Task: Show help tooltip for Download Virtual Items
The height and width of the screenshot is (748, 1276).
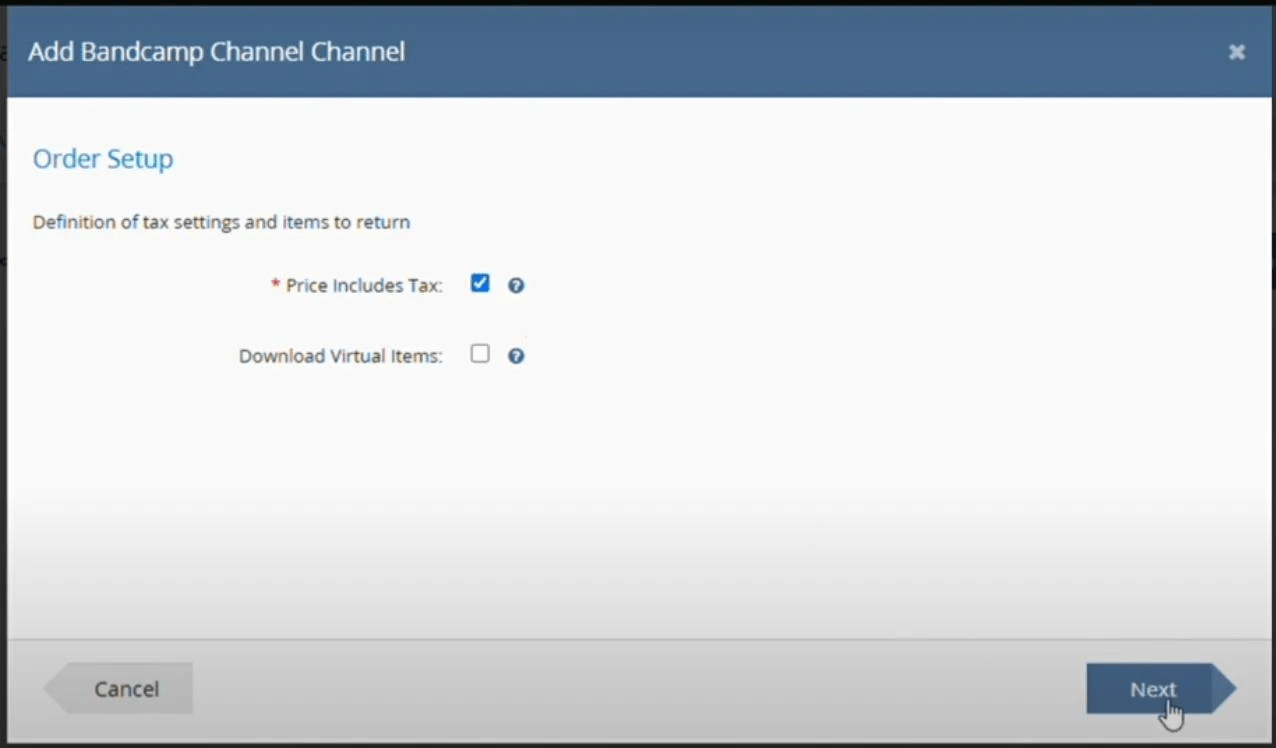Action: tap(516, 356)
